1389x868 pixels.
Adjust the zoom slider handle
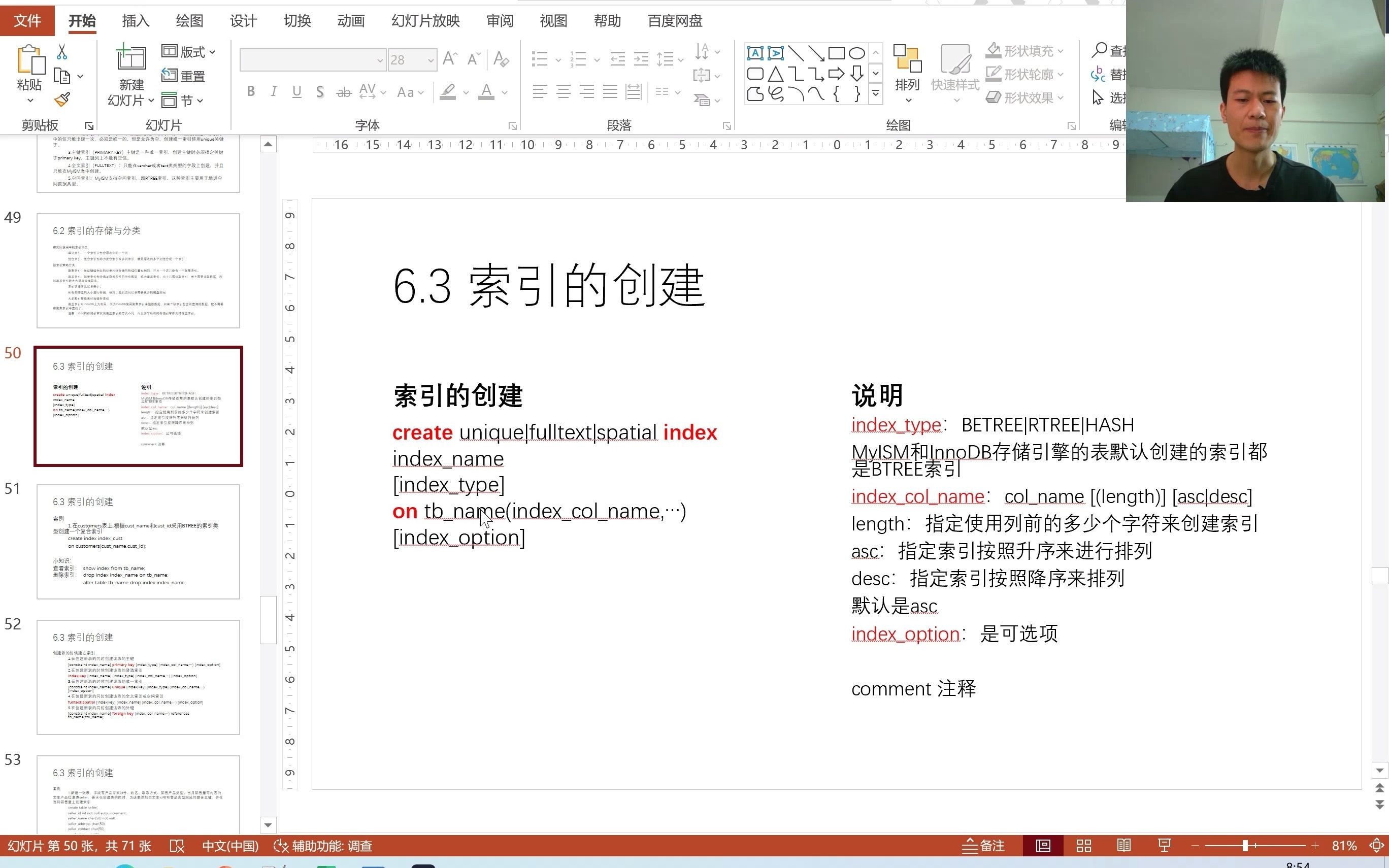point(1245,846)
